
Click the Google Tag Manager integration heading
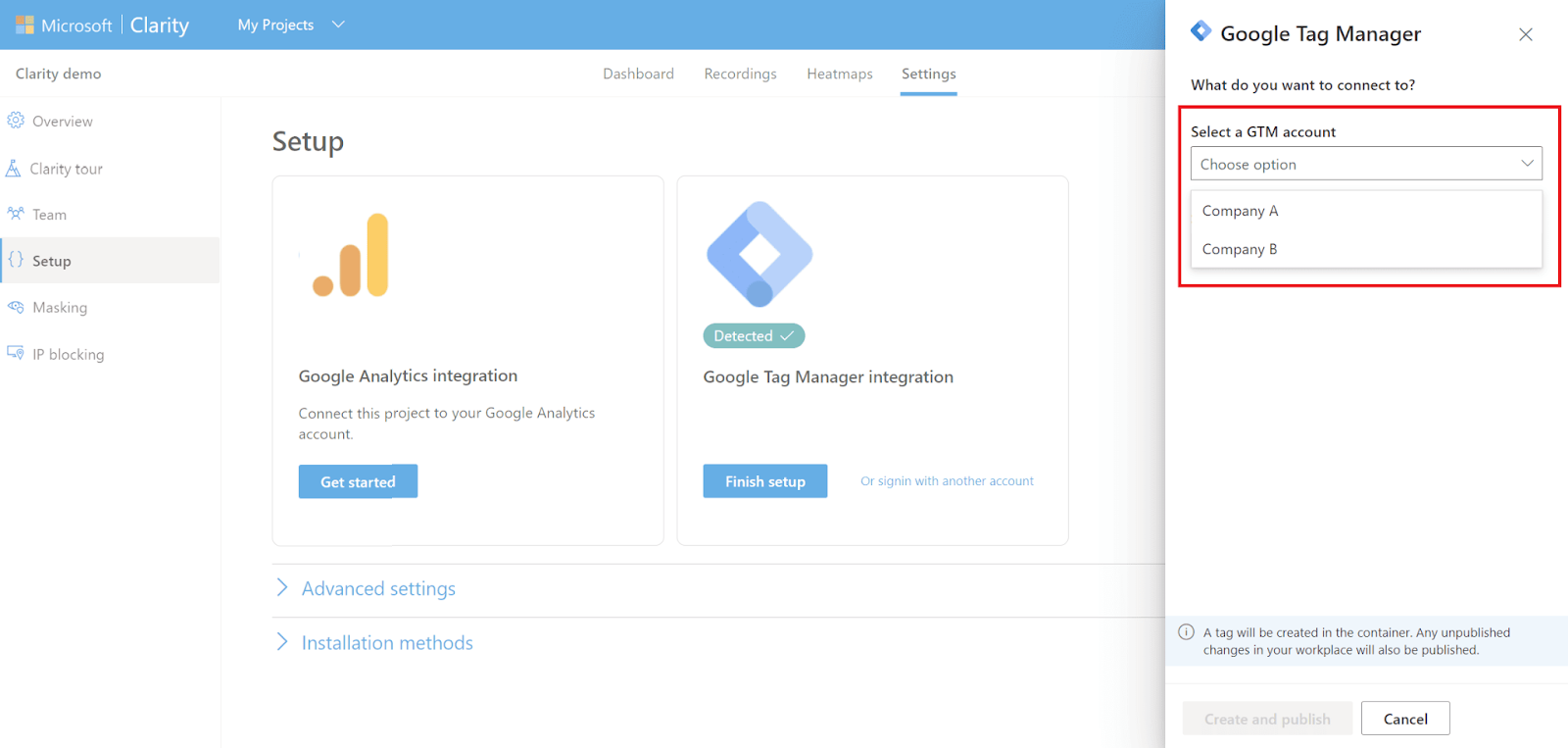[828, 377]
